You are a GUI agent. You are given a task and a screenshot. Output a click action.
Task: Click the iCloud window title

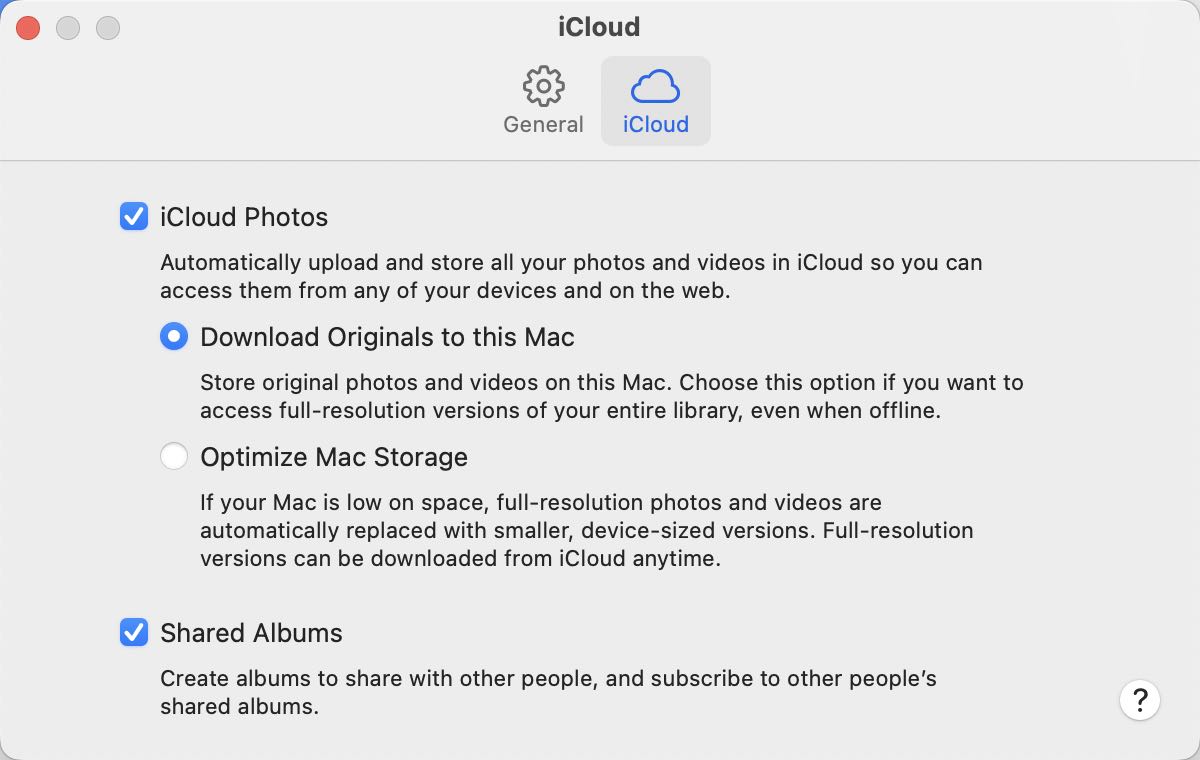pyautogui.click(x=599, y=27)
